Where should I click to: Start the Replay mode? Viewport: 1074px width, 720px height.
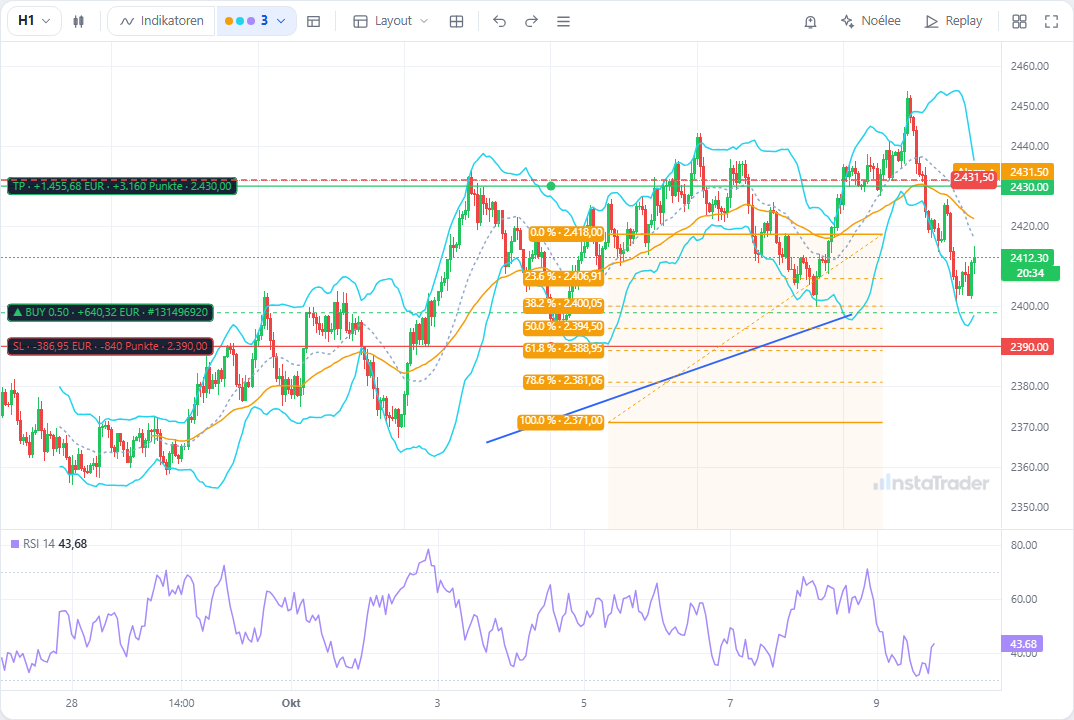coord(953,21)
